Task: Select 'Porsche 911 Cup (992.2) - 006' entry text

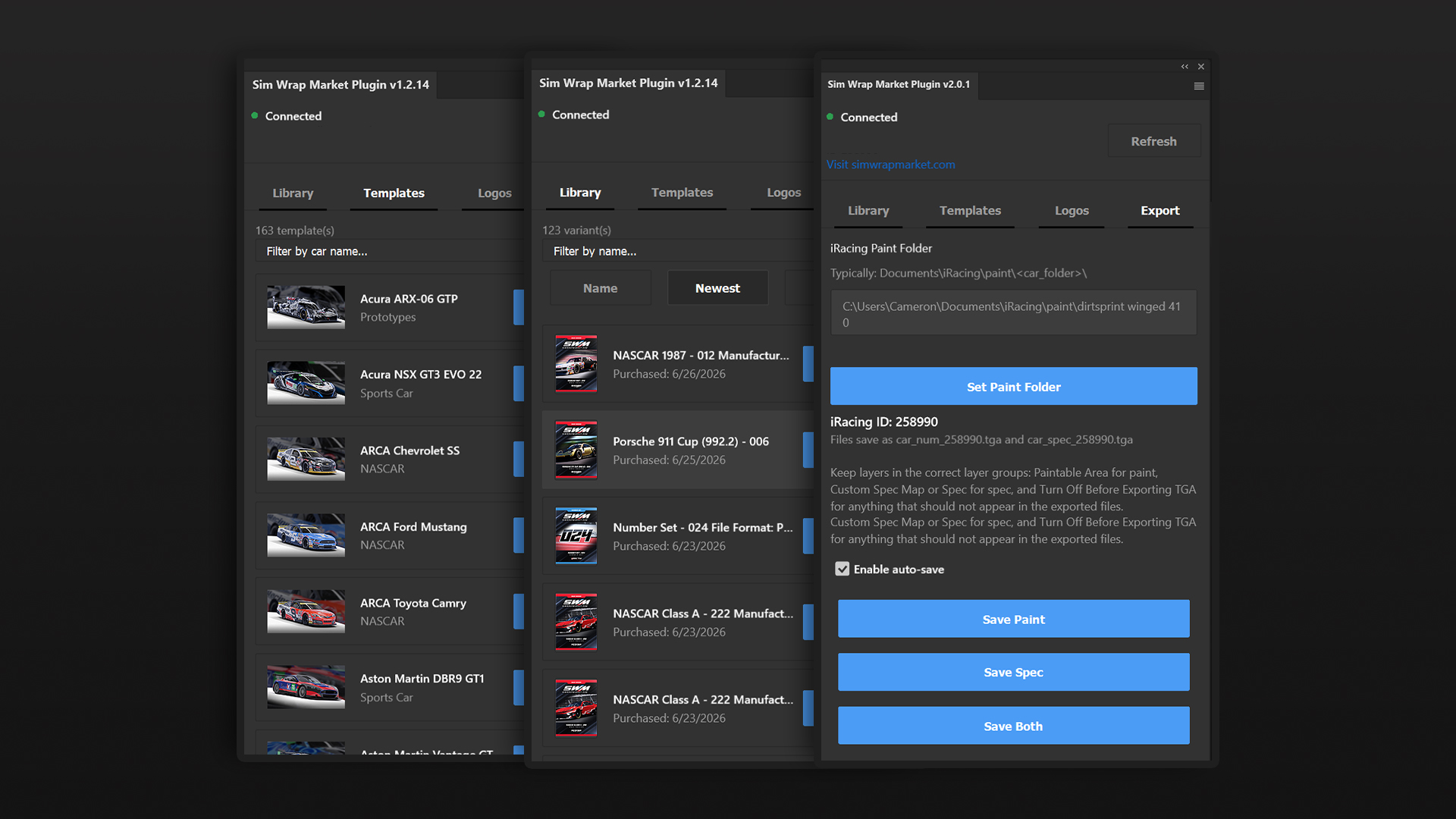Action: tap(691, 441)
